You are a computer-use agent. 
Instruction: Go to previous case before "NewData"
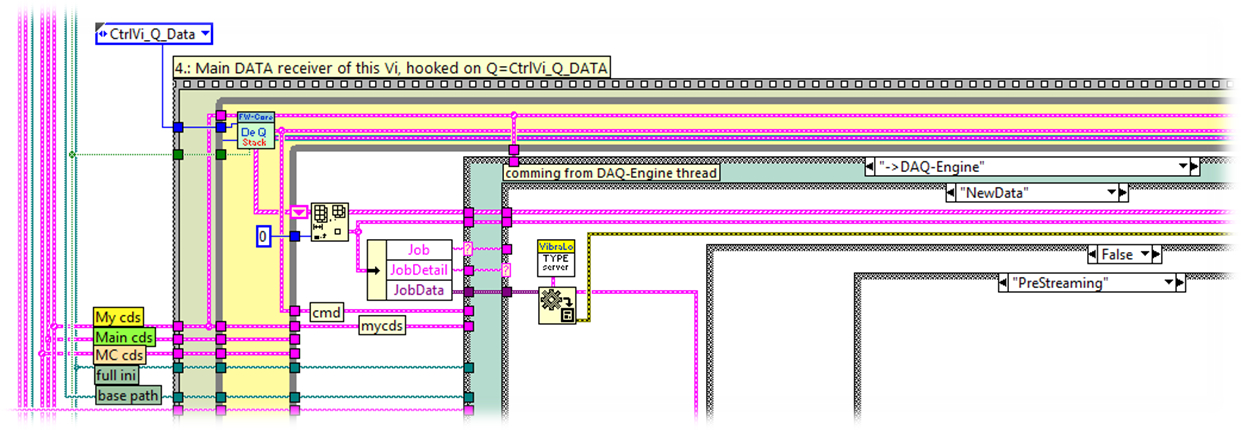952,193
